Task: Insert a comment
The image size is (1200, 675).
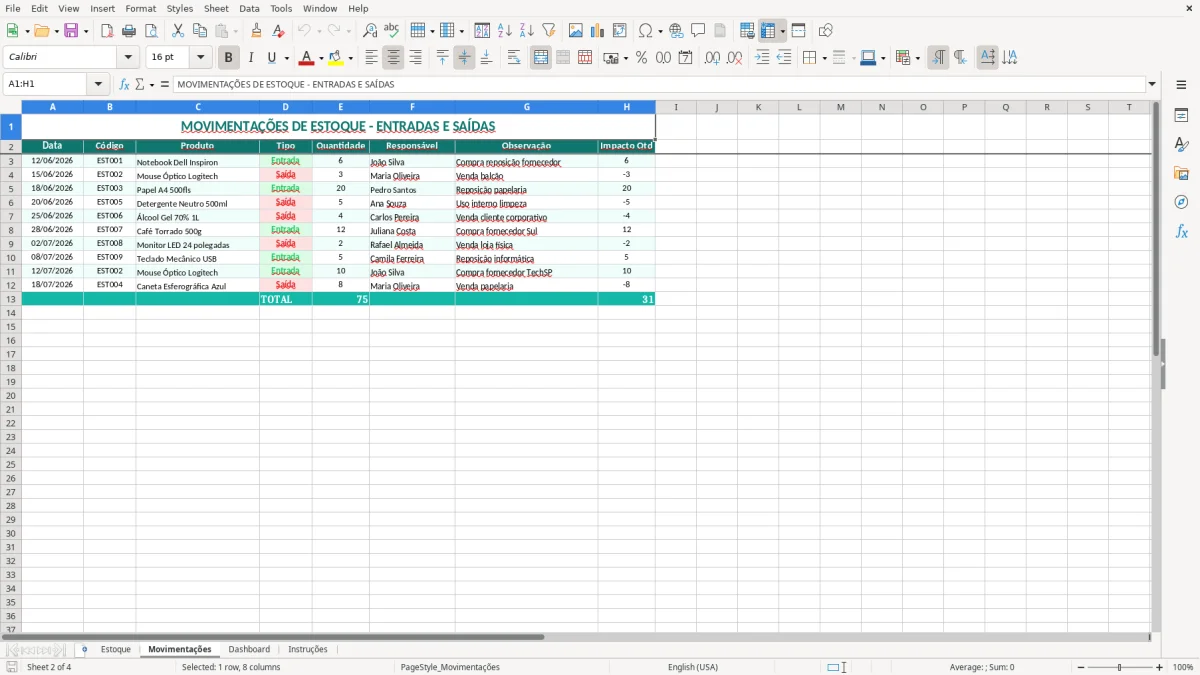Action: (698, 31)
